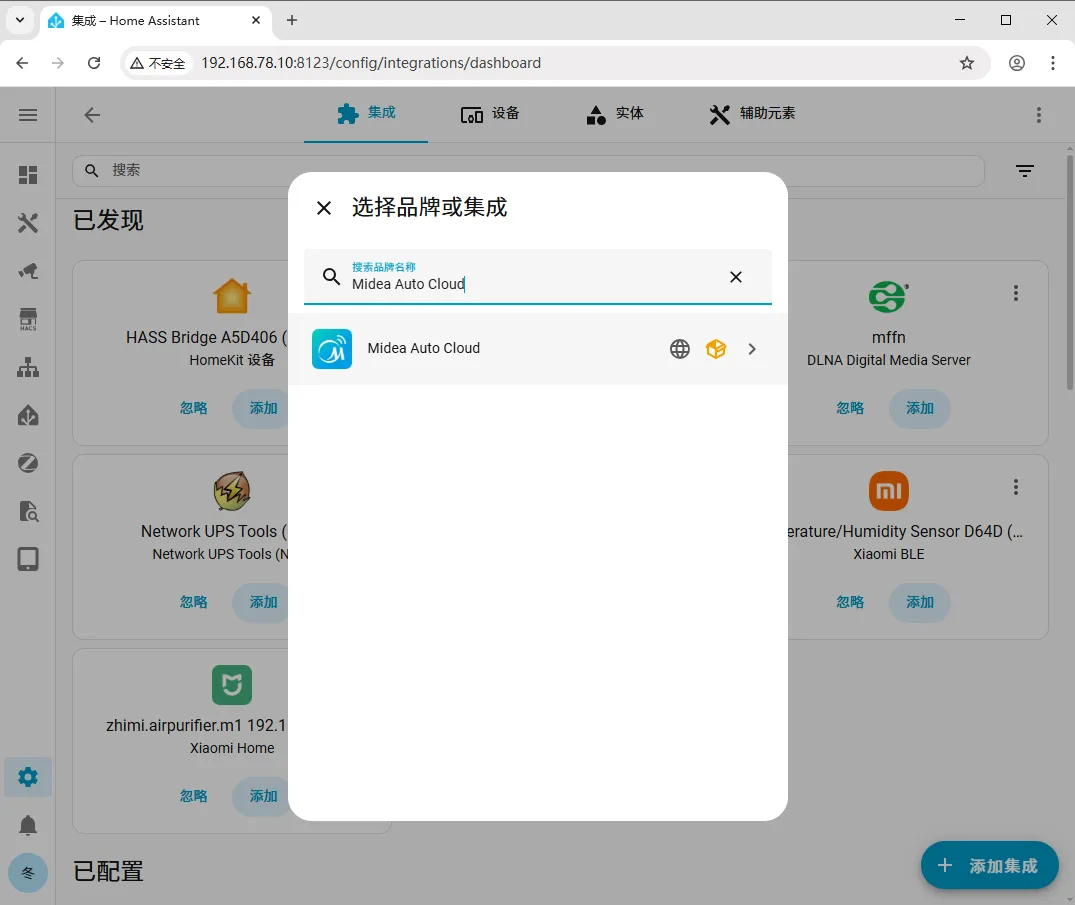Image resolution: width=1075 pixels, height=905 pixels.
Task: Ignore the Network UPS Tools discovery
Action: [x=193, y=602]
